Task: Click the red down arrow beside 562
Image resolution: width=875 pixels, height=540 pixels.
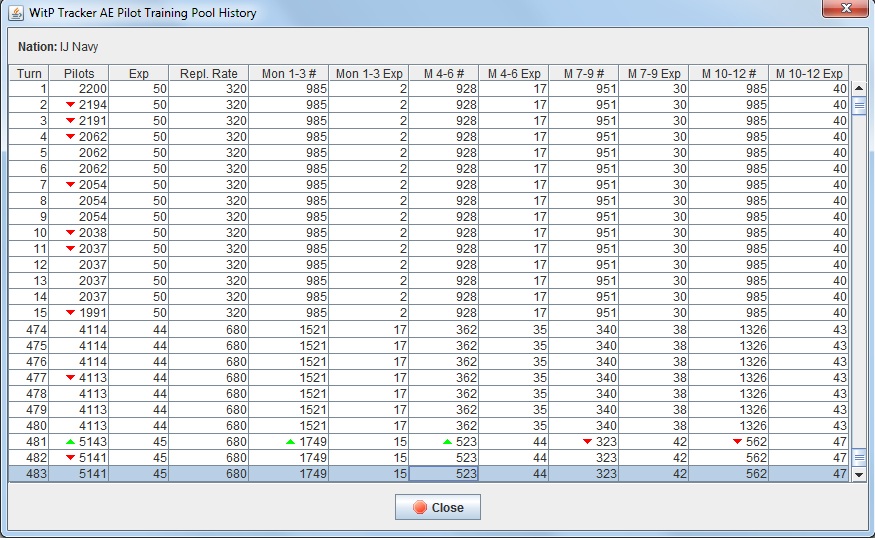Action: (x=737, y=442)
